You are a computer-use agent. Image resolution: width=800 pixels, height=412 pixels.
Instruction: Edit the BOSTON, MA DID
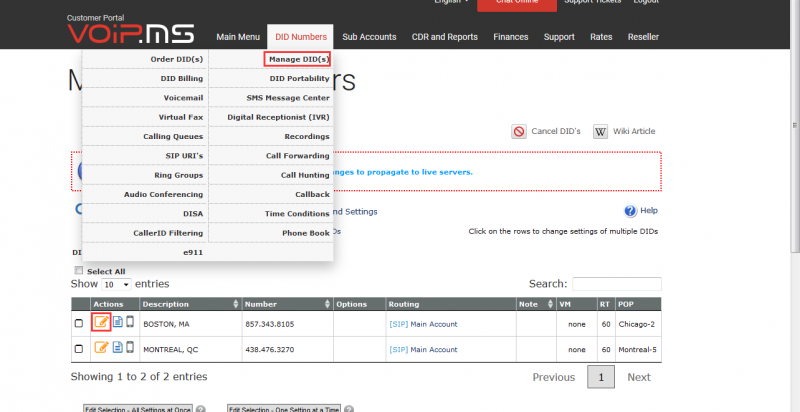tap(102, 322)
